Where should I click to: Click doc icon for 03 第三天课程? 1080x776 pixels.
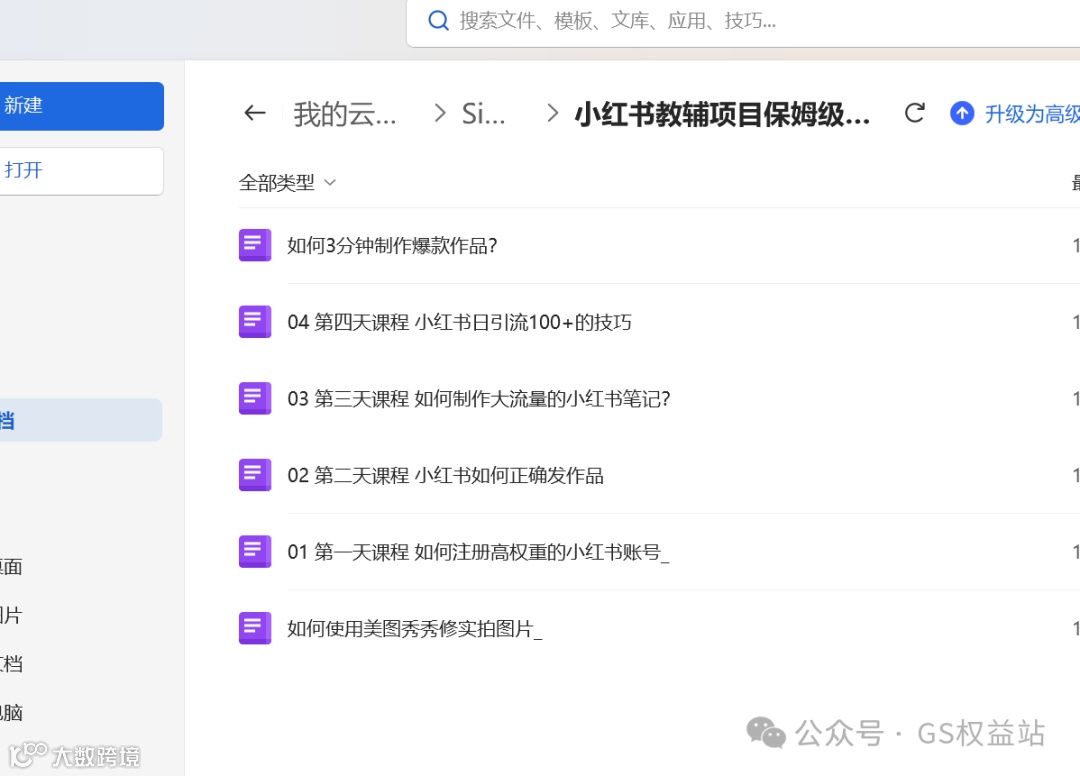pos(255,398)
